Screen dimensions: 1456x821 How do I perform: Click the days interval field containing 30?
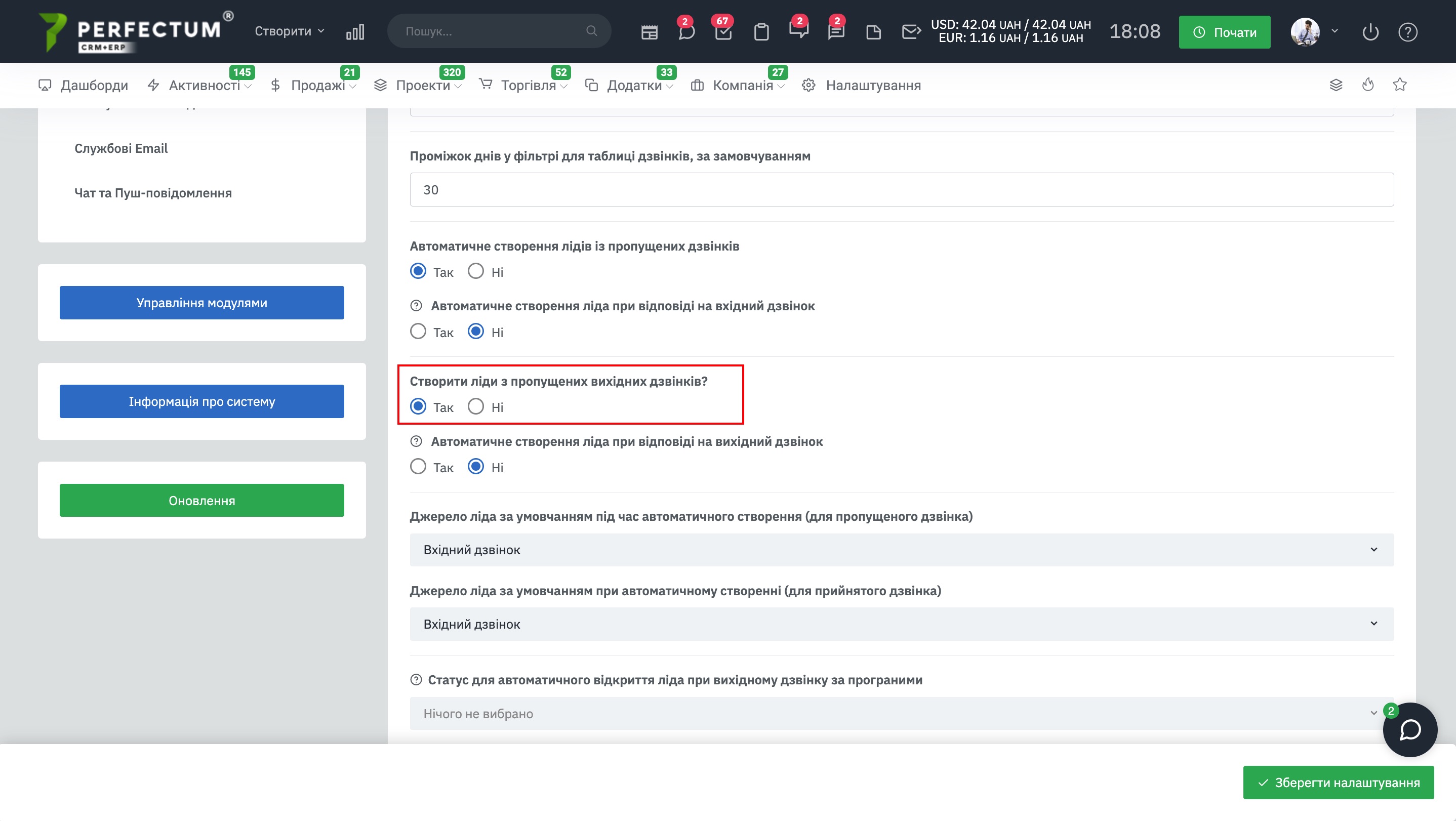click(x=902, y=190)
